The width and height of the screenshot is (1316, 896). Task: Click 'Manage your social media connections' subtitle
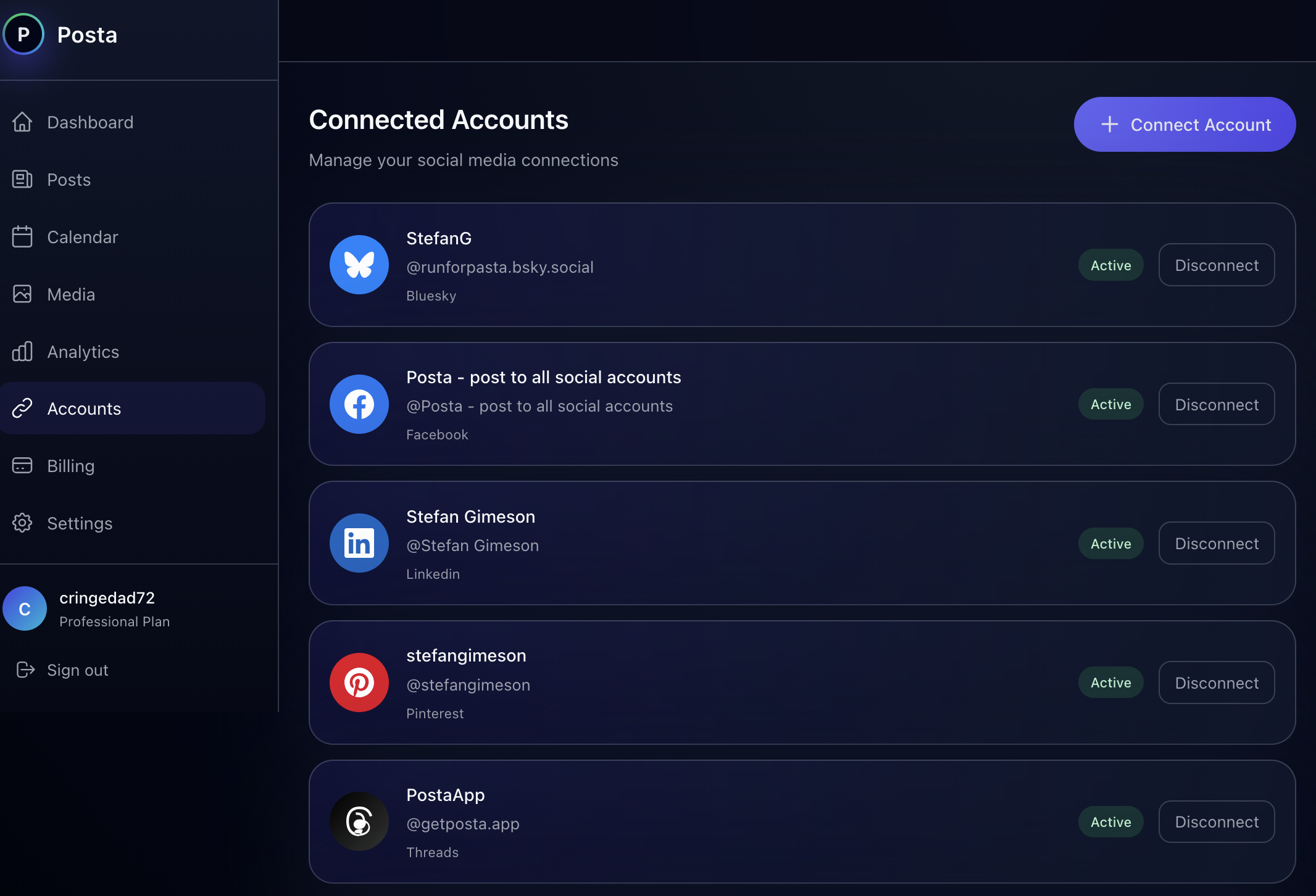464,160
